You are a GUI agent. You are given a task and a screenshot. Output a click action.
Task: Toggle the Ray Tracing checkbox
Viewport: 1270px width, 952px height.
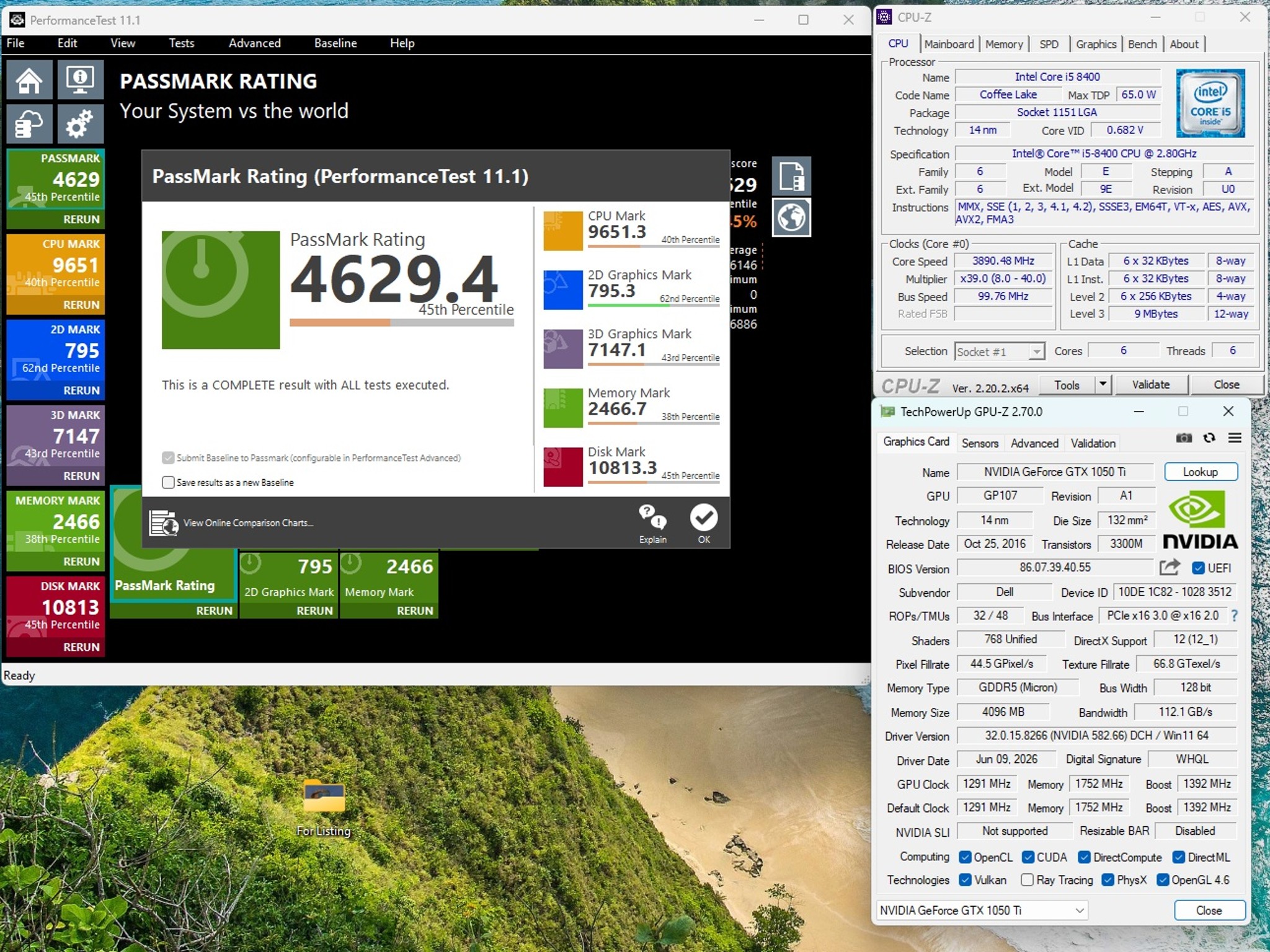pos(1027,880)
